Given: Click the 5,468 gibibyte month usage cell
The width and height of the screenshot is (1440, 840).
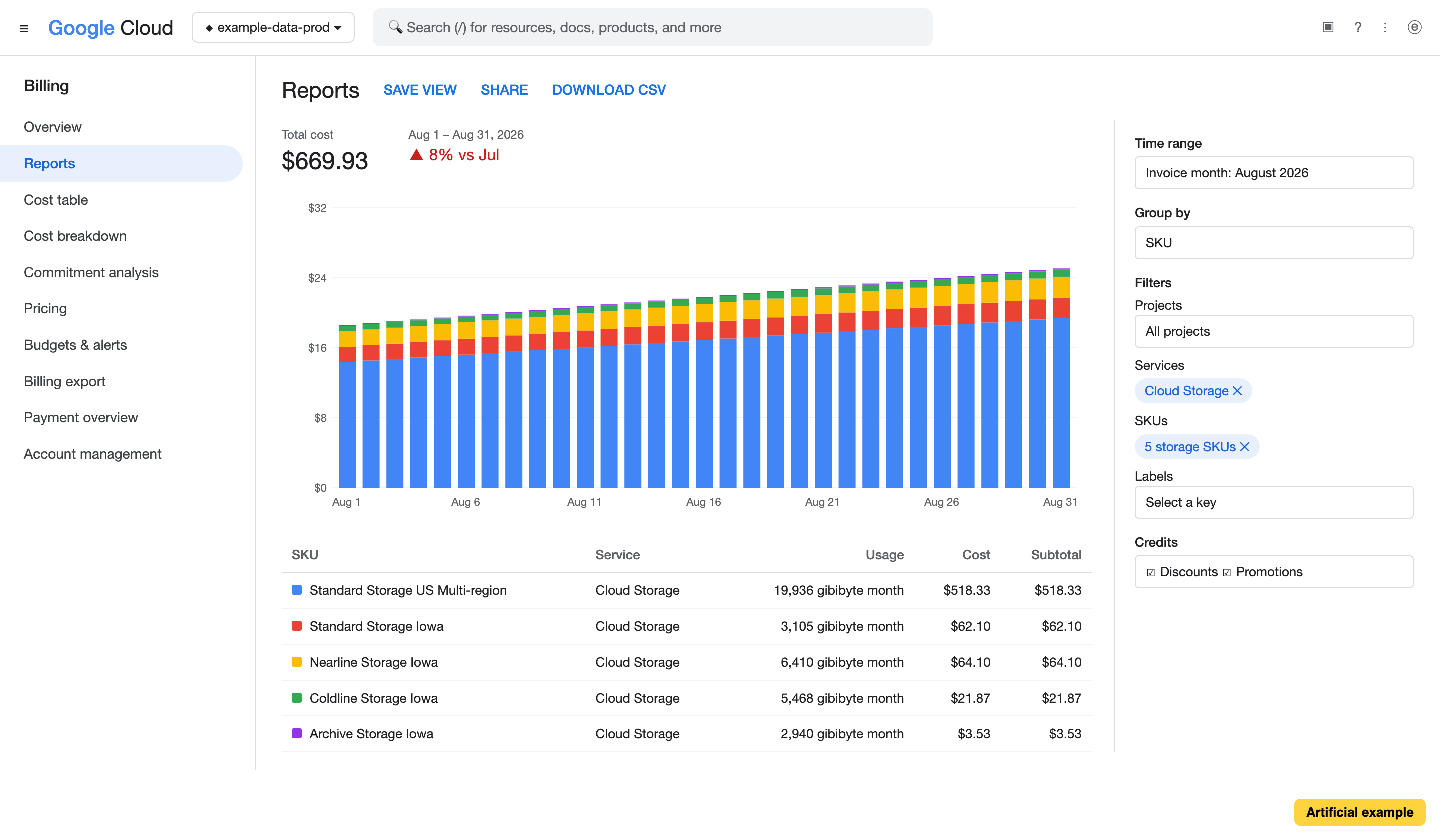Looking at the screenshot, I should coord(842,698).
